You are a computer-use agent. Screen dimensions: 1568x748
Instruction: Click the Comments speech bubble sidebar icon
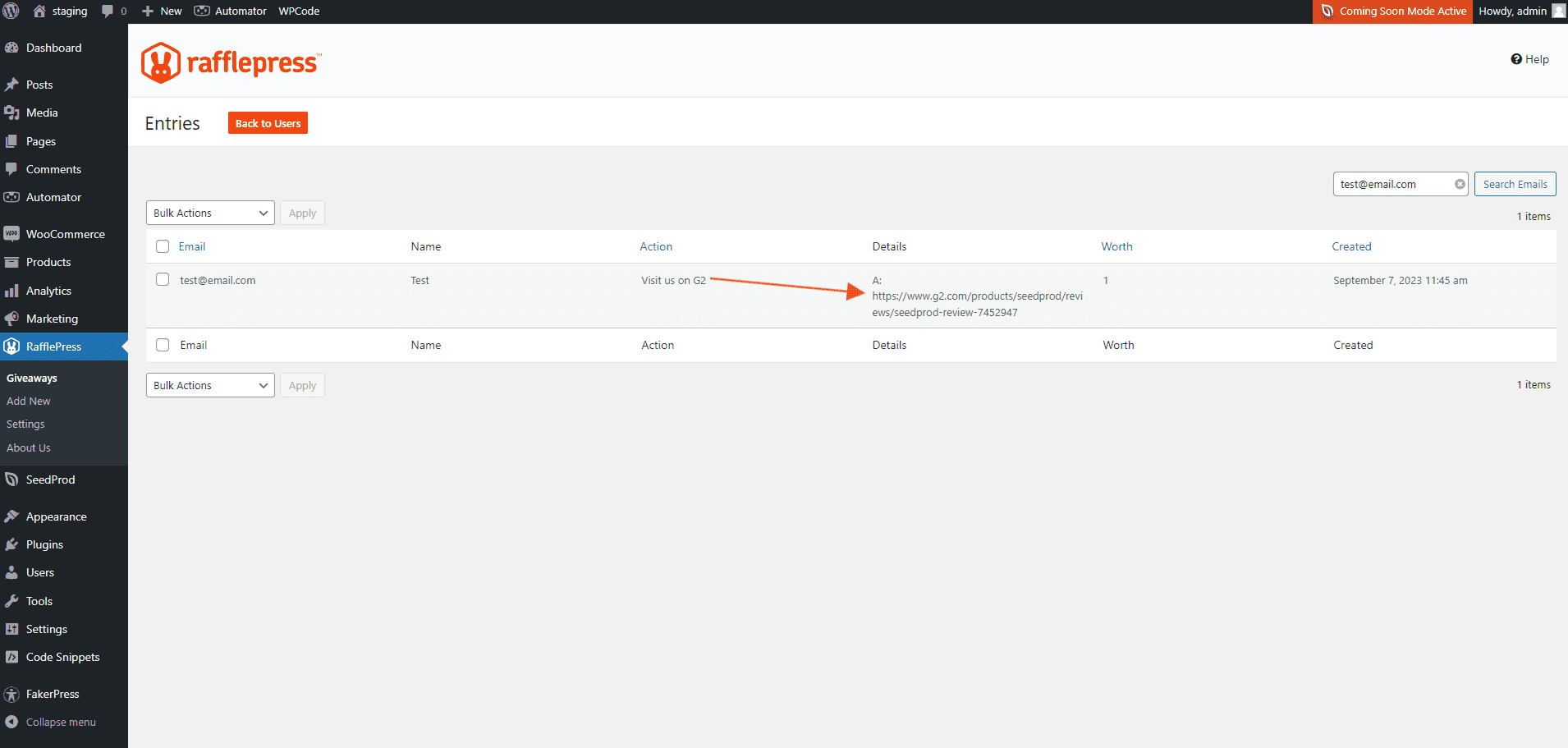pos(11,169)
